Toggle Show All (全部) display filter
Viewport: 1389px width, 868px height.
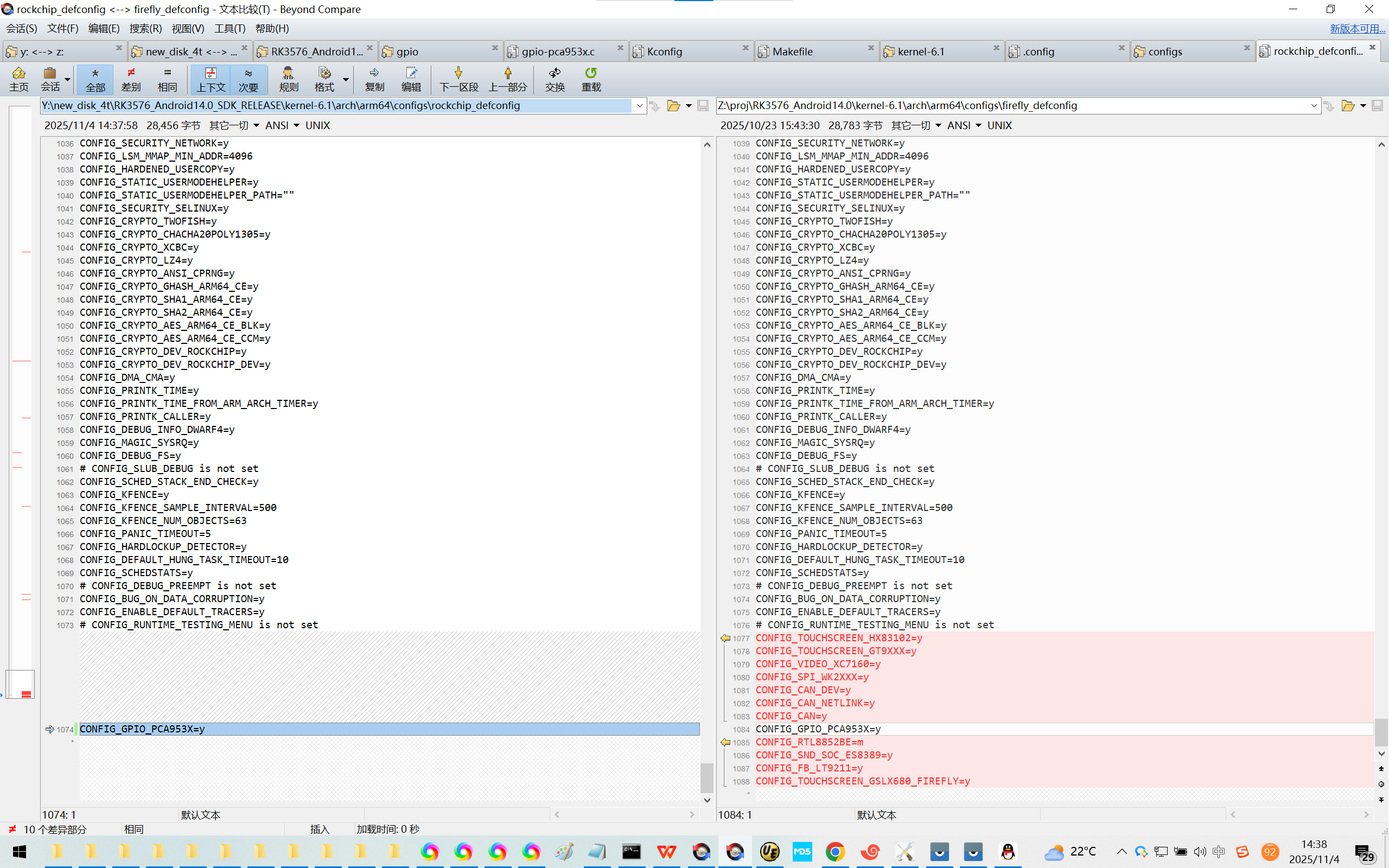coord(95,79)
